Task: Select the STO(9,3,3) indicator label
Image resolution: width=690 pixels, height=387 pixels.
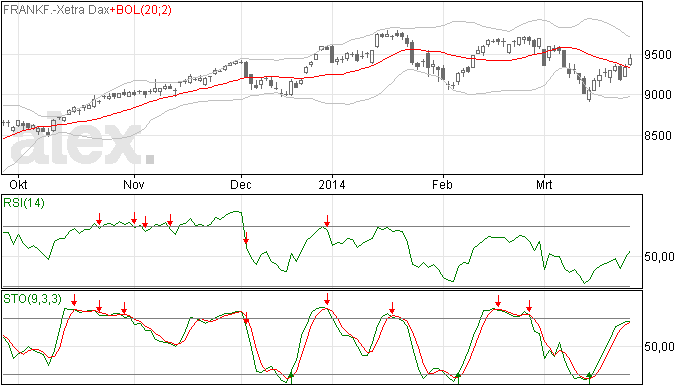Action: coord(32,299)
